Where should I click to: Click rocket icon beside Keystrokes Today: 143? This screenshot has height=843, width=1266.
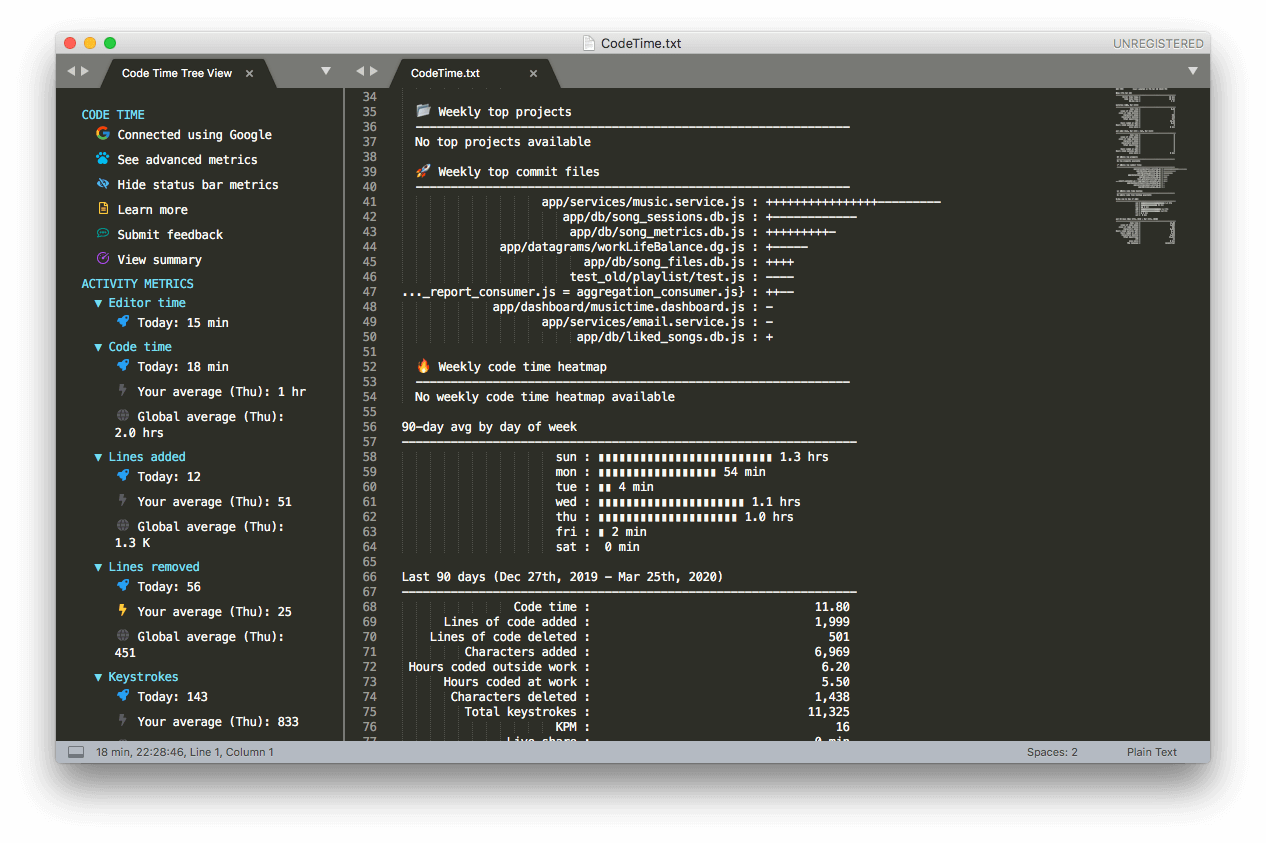click(x=123, y=695)
